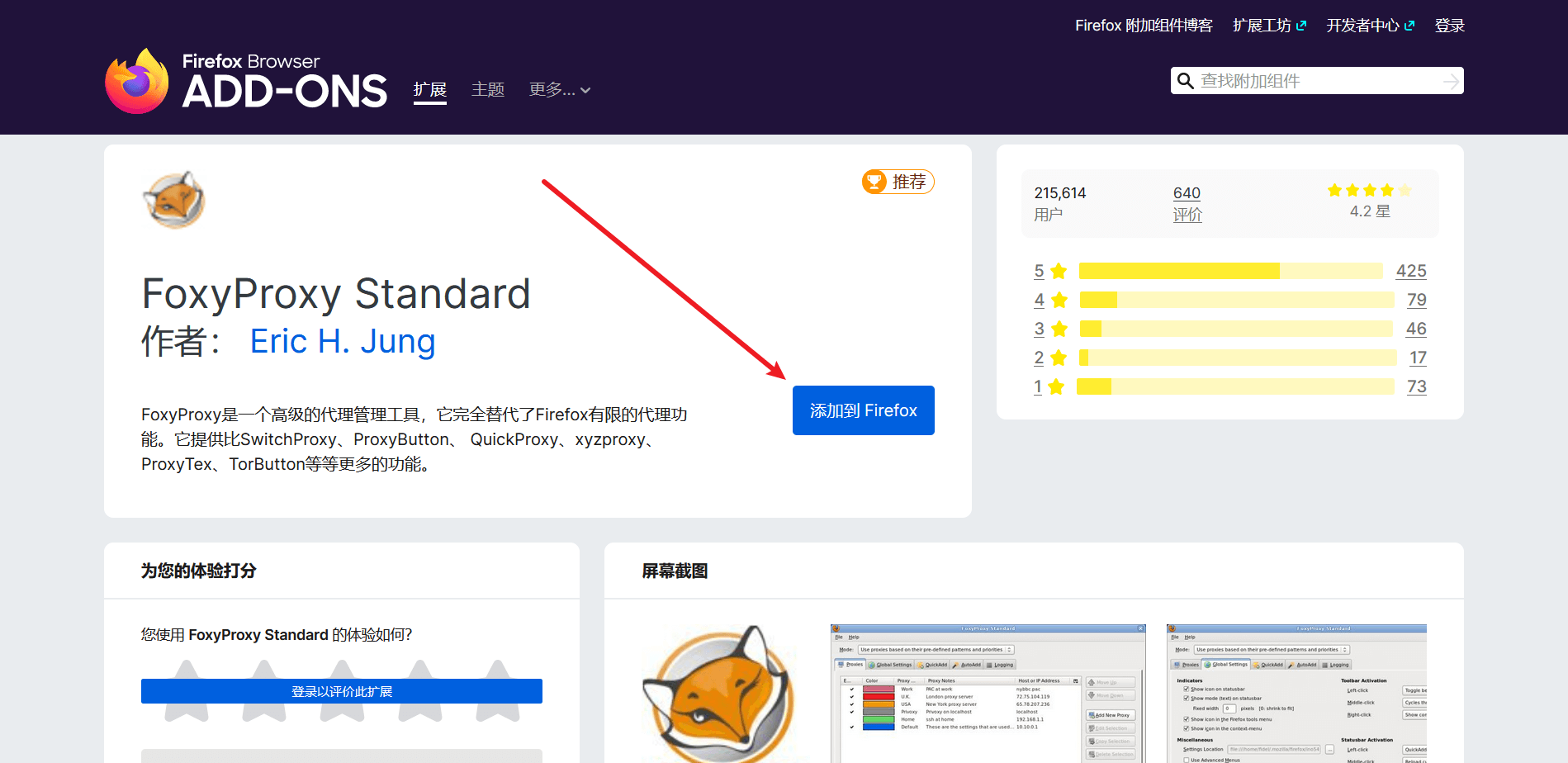Expand the 更多... dropdown menu
The image size is (1568, 763).
click(x=560, y=89)
